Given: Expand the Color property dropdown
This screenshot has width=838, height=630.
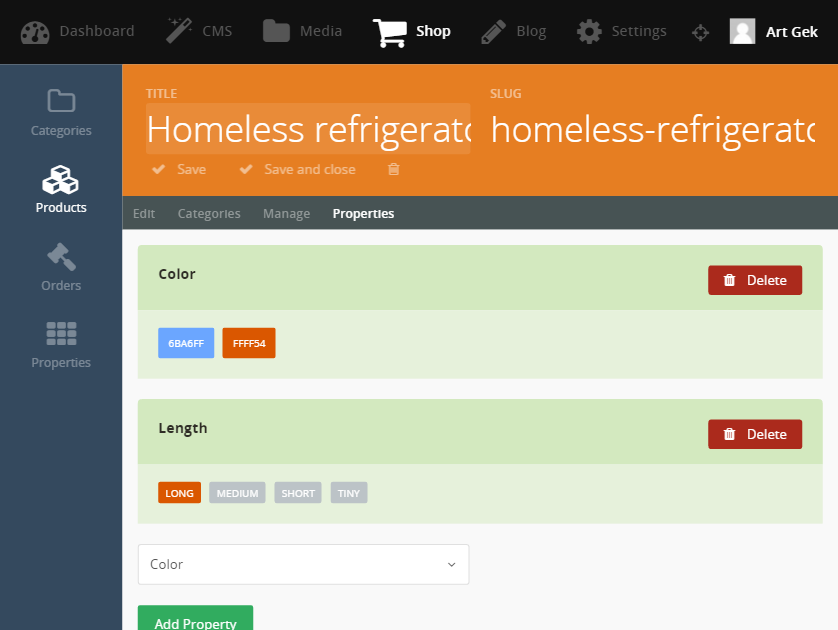Looking at the screenshot, I should point(304,564).
